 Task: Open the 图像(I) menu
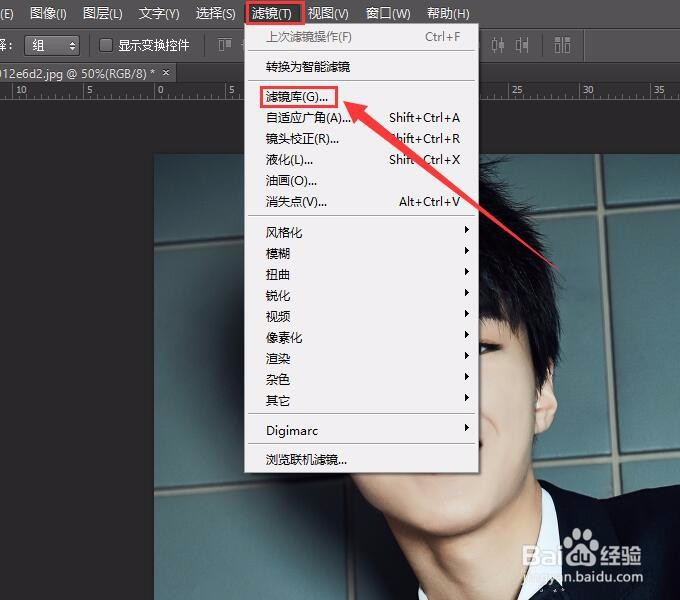coord(48,13)
